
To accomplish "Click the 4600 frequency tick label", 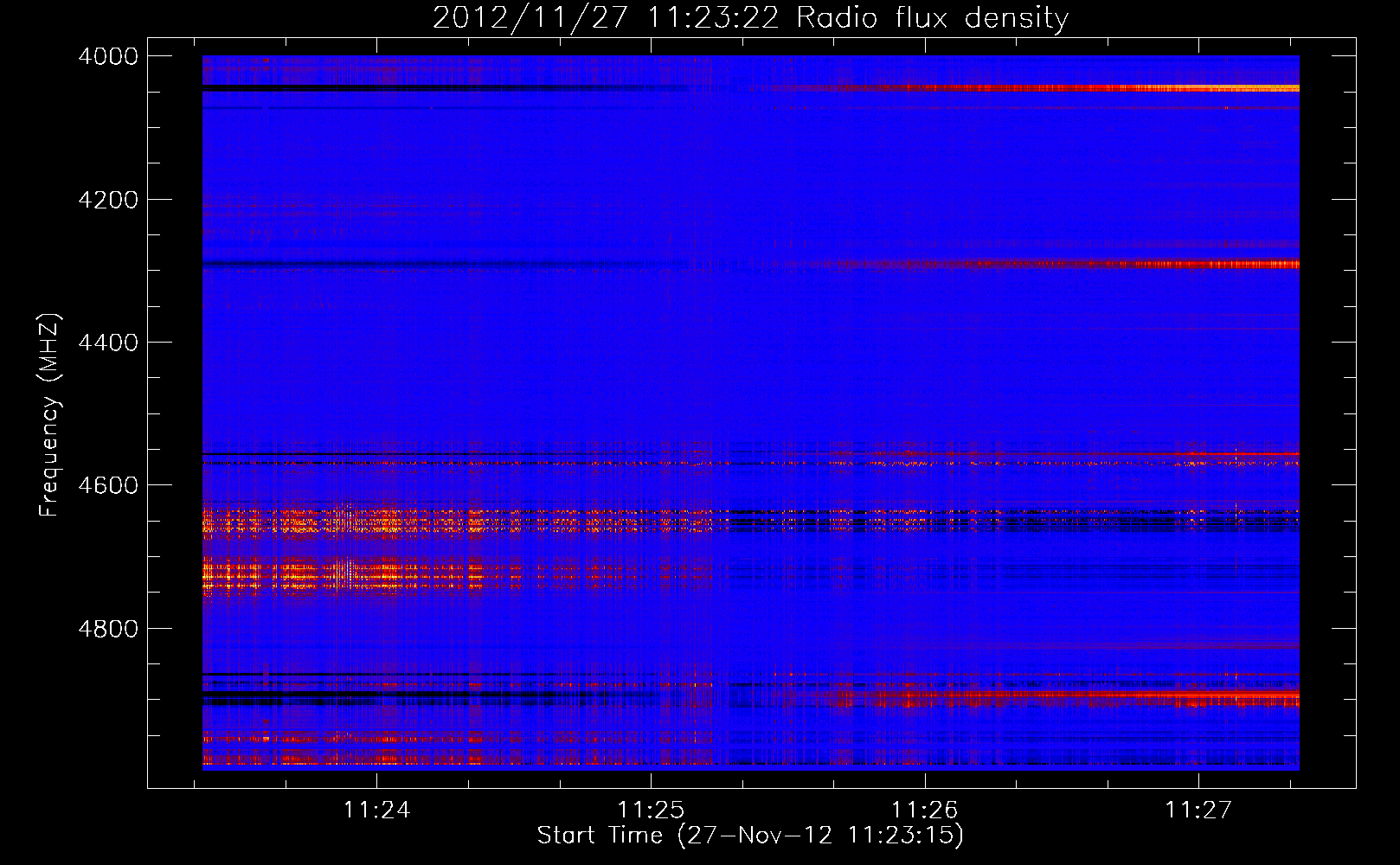I will tap(108, 485).
